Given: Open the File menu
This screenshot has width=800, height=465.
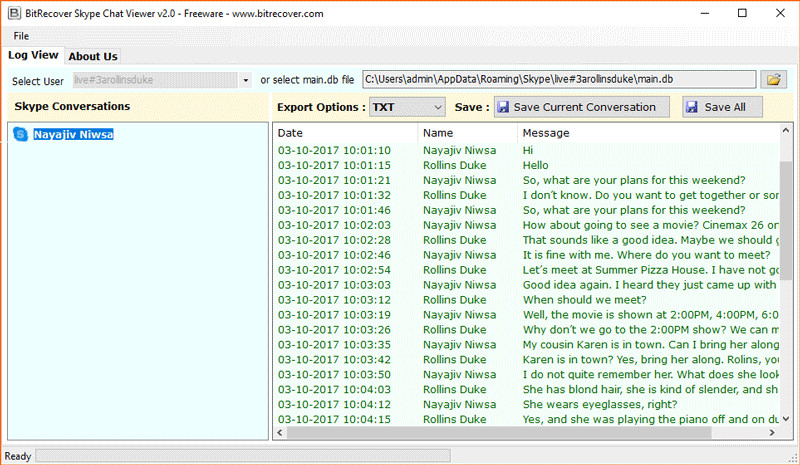Looking at the screenshot, I should point(21,36).
